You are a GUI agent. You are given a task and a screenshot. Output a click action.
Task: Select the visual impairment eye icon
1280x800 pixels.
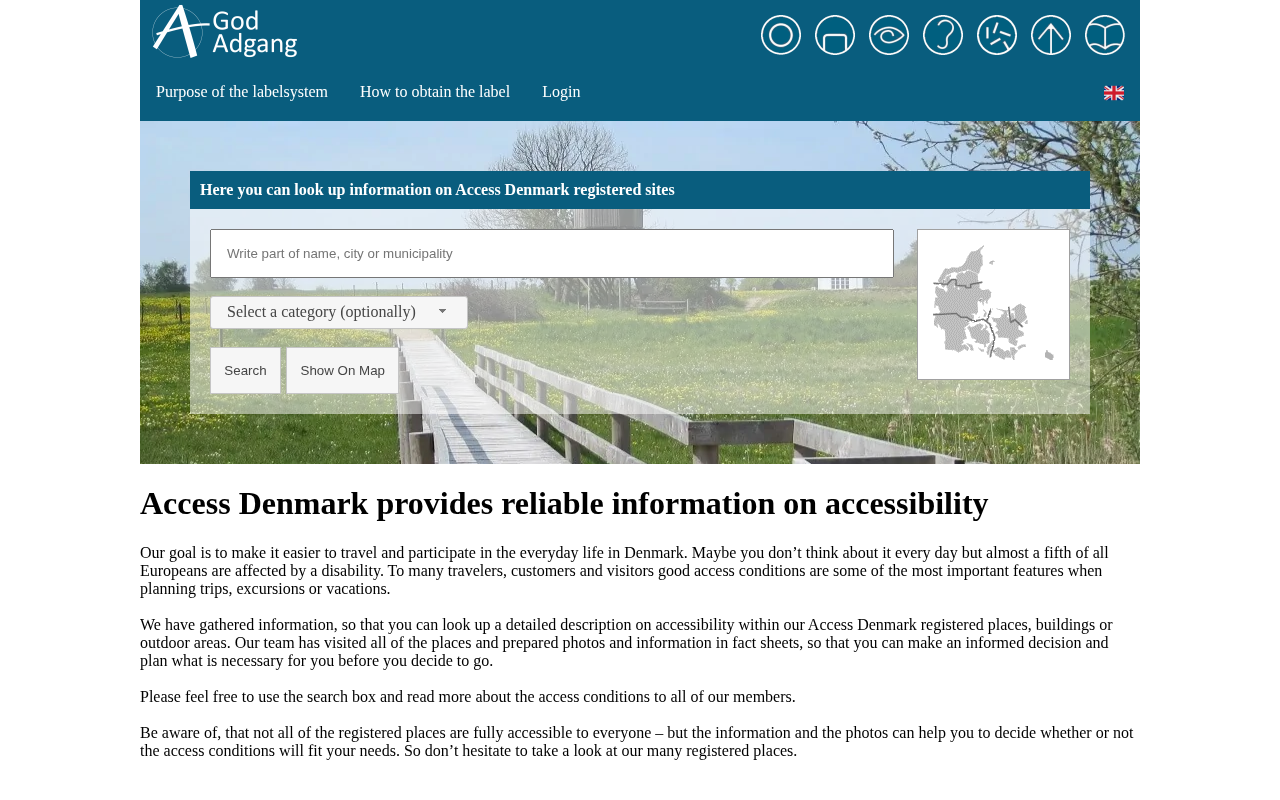click(x=889, y=35)
